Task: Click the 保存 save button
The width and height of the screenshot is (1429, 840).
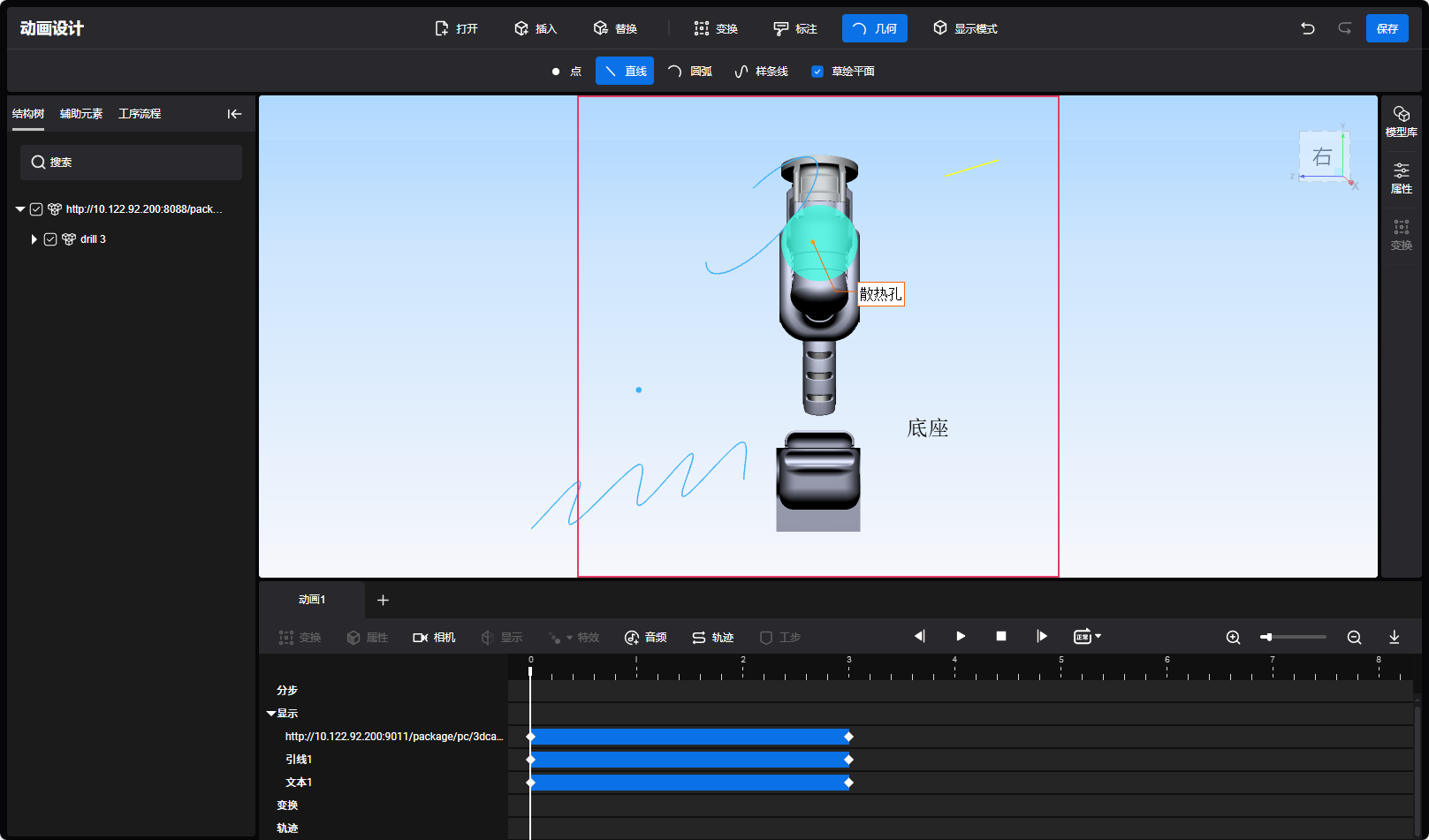Action: click(x=1387, y=28)
